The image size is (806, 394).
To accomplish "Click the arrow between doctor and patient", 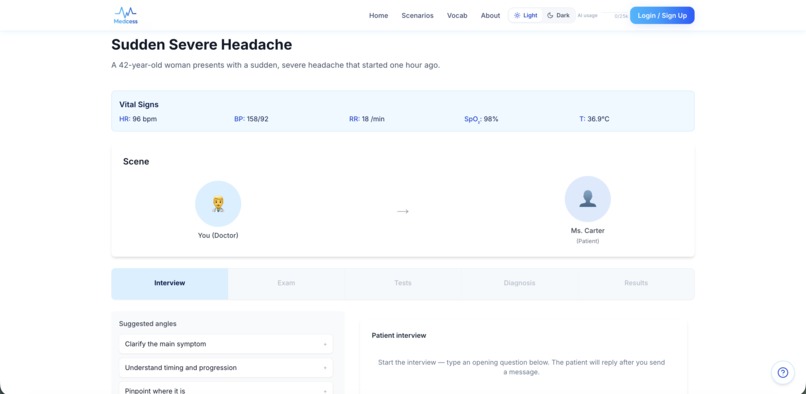I will click(403, 211).
